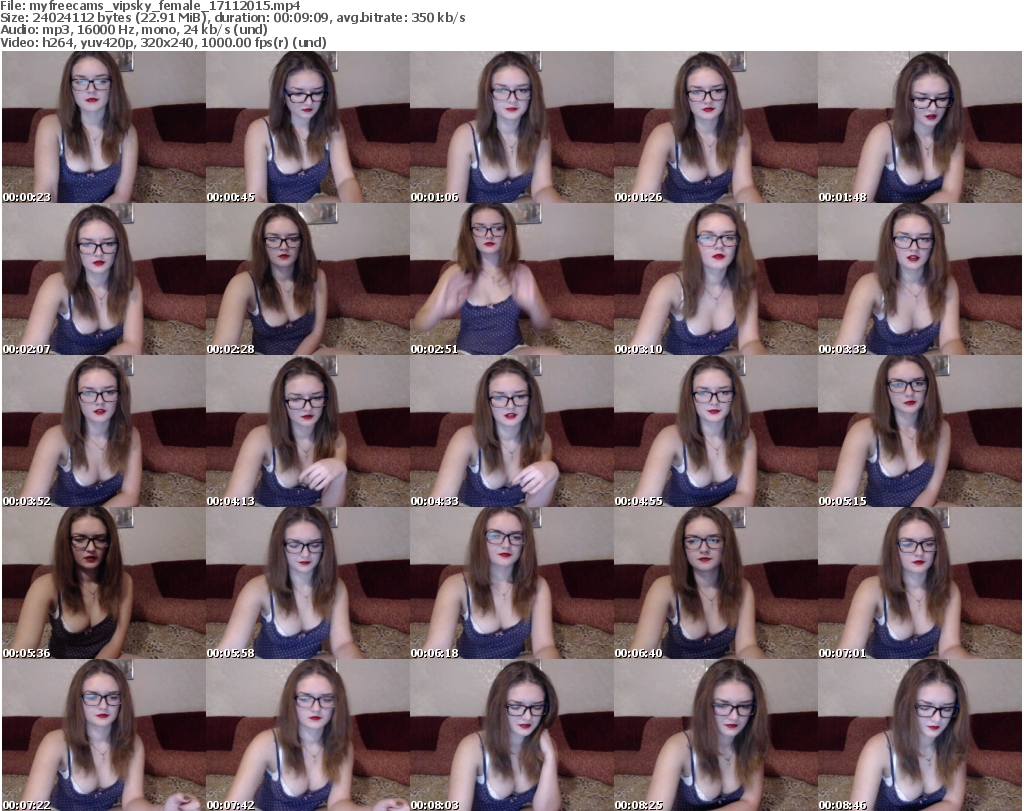Viewport: 1024px width, 811px height.
Task: Select the thumbnail at 00:06:18
Action: click(x=511, y=583)
